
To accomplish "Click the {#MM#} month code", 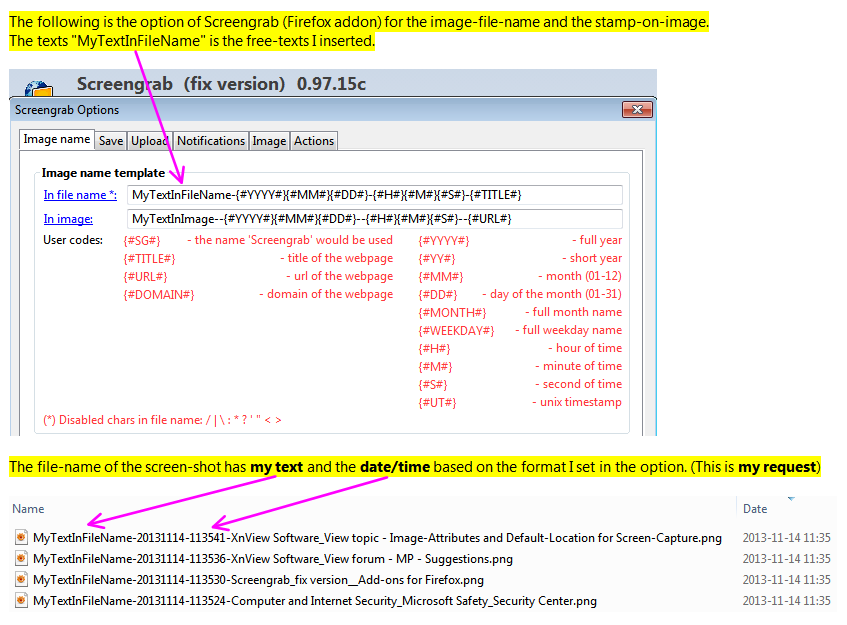I will (440, 277).
